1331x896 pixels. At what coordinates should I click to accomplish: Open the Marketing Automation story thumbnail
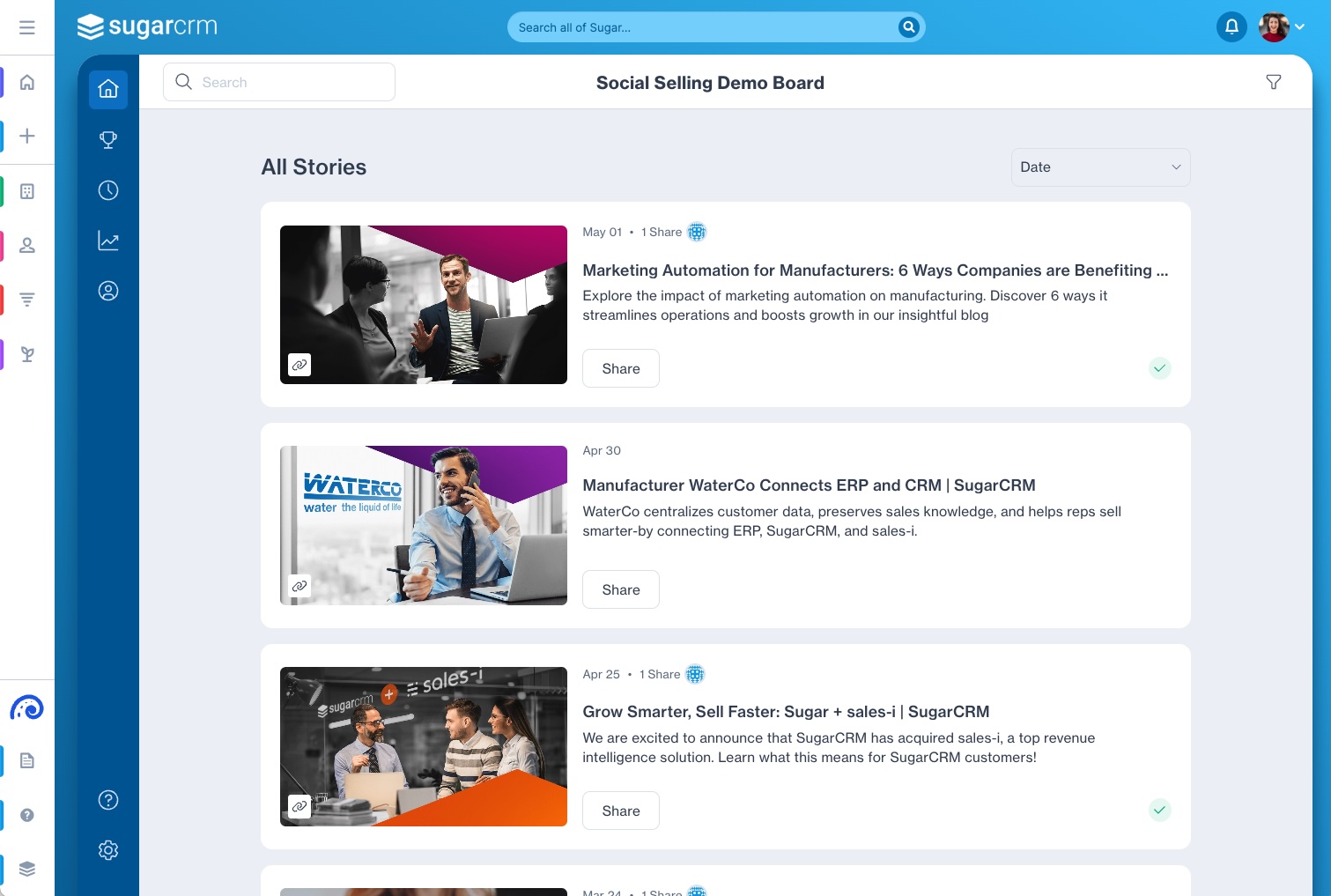424,305
